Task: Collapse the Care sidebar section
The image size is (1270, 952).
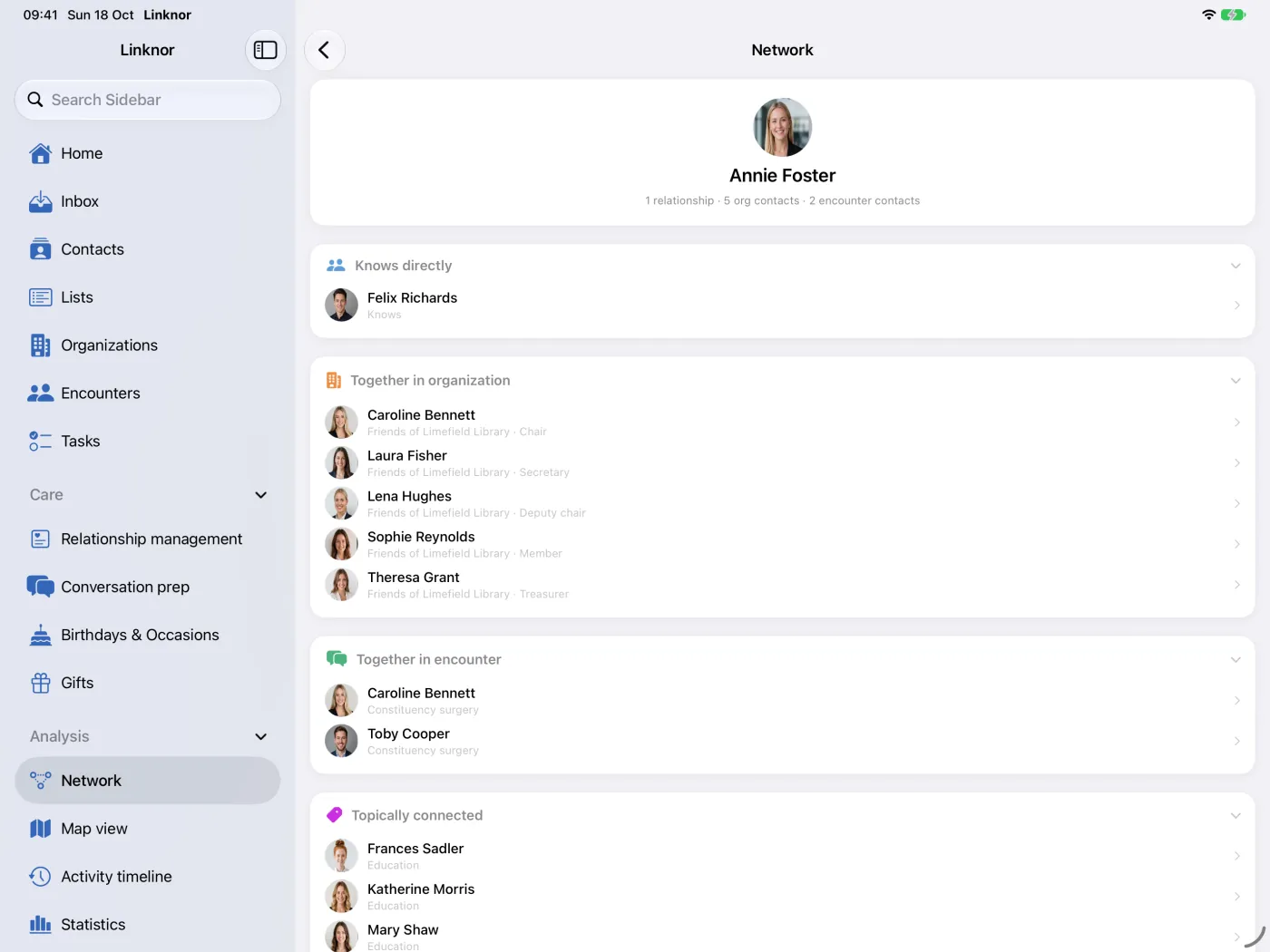Action: 261,495
